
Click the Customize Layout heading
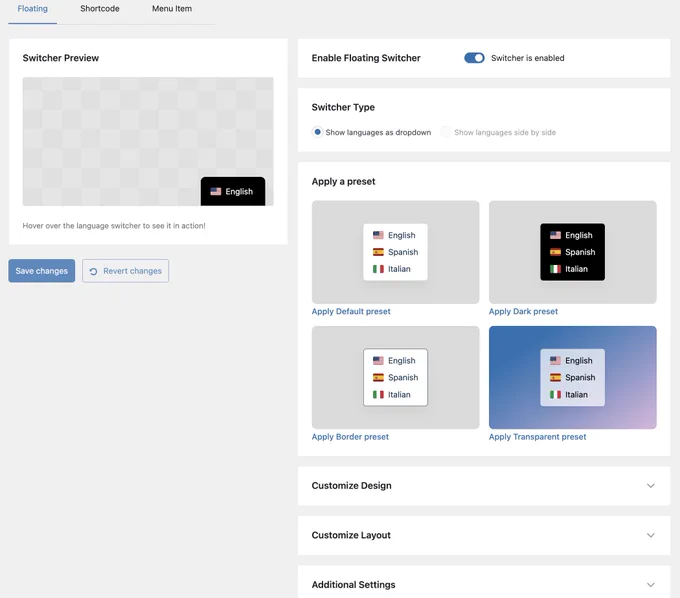pos(351,535)
